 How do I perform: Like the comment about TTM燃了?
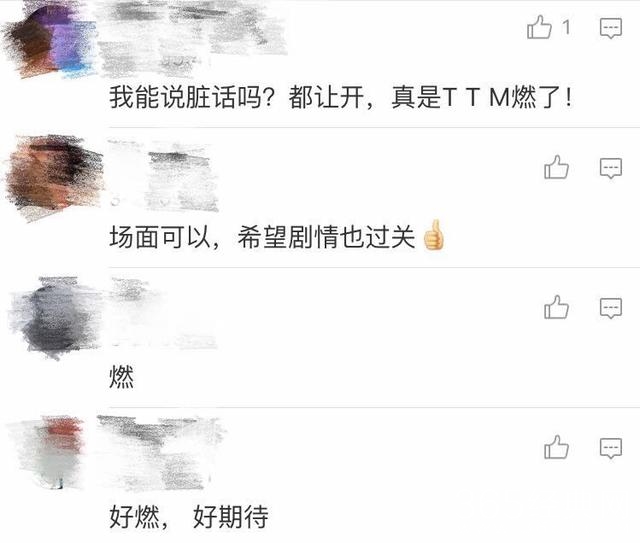[x=539, y=27]
